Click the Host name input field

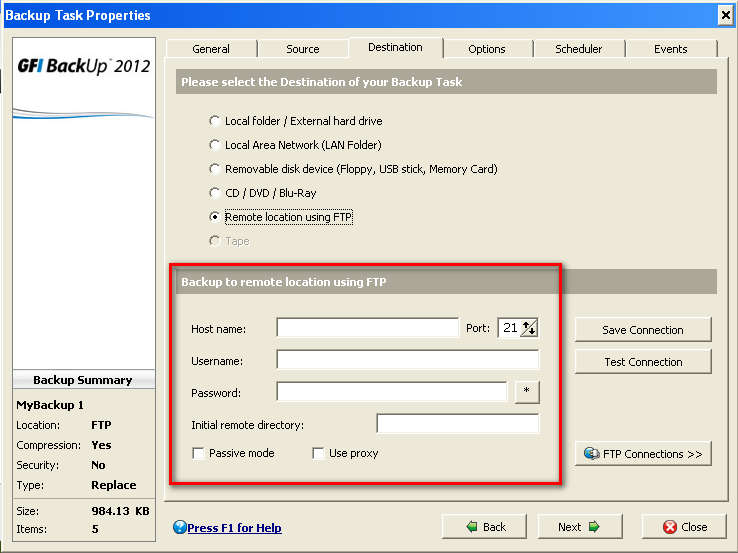pyautogui.click(x=367, y=328)
